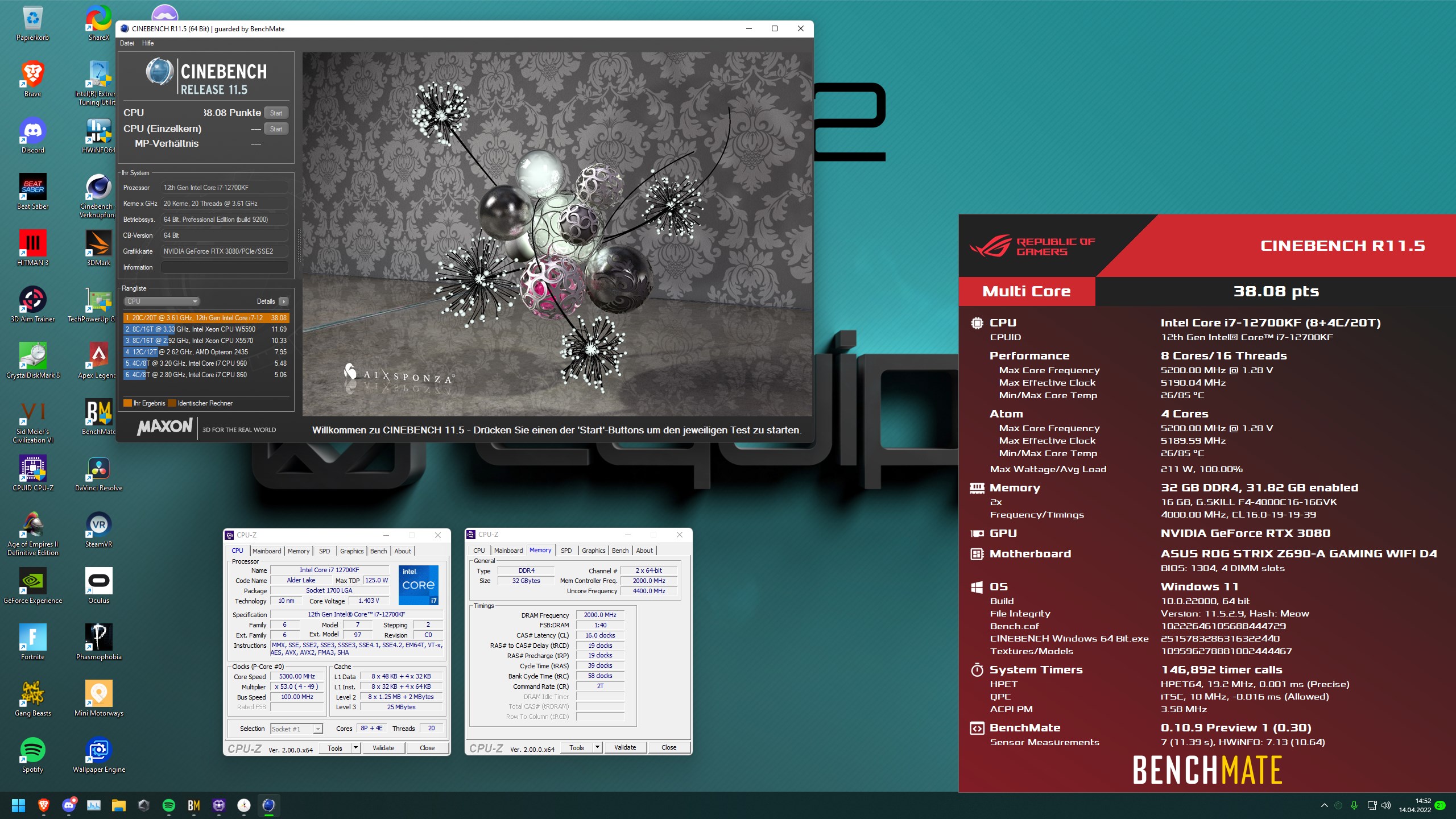Select top ranking row 12th Gen Core i7
Screen dimensions: 1456x819
[206, 318]
